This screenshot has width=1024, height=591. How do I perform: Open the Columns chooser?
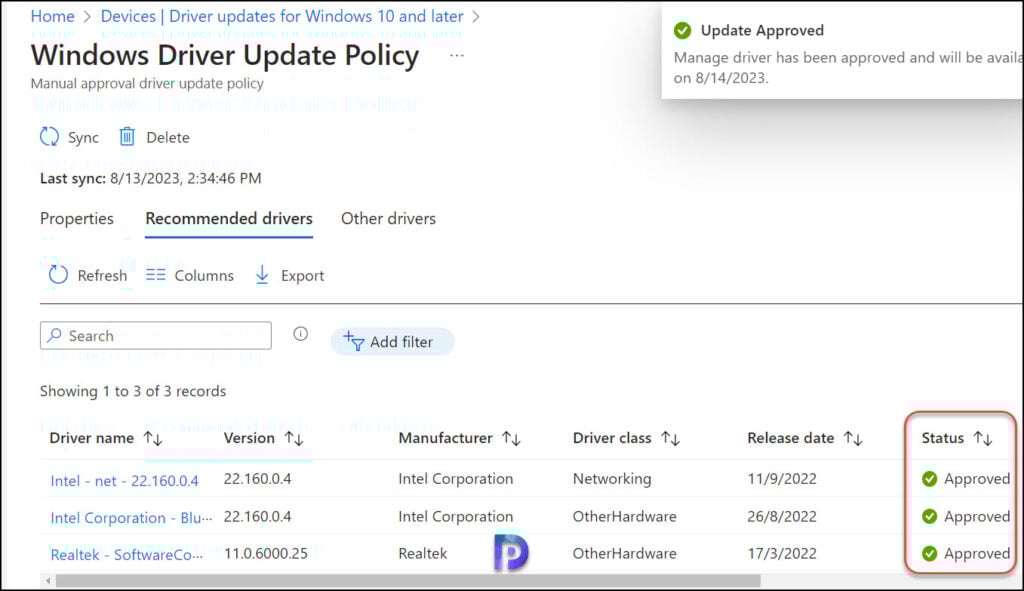click(x=189, y=276)
